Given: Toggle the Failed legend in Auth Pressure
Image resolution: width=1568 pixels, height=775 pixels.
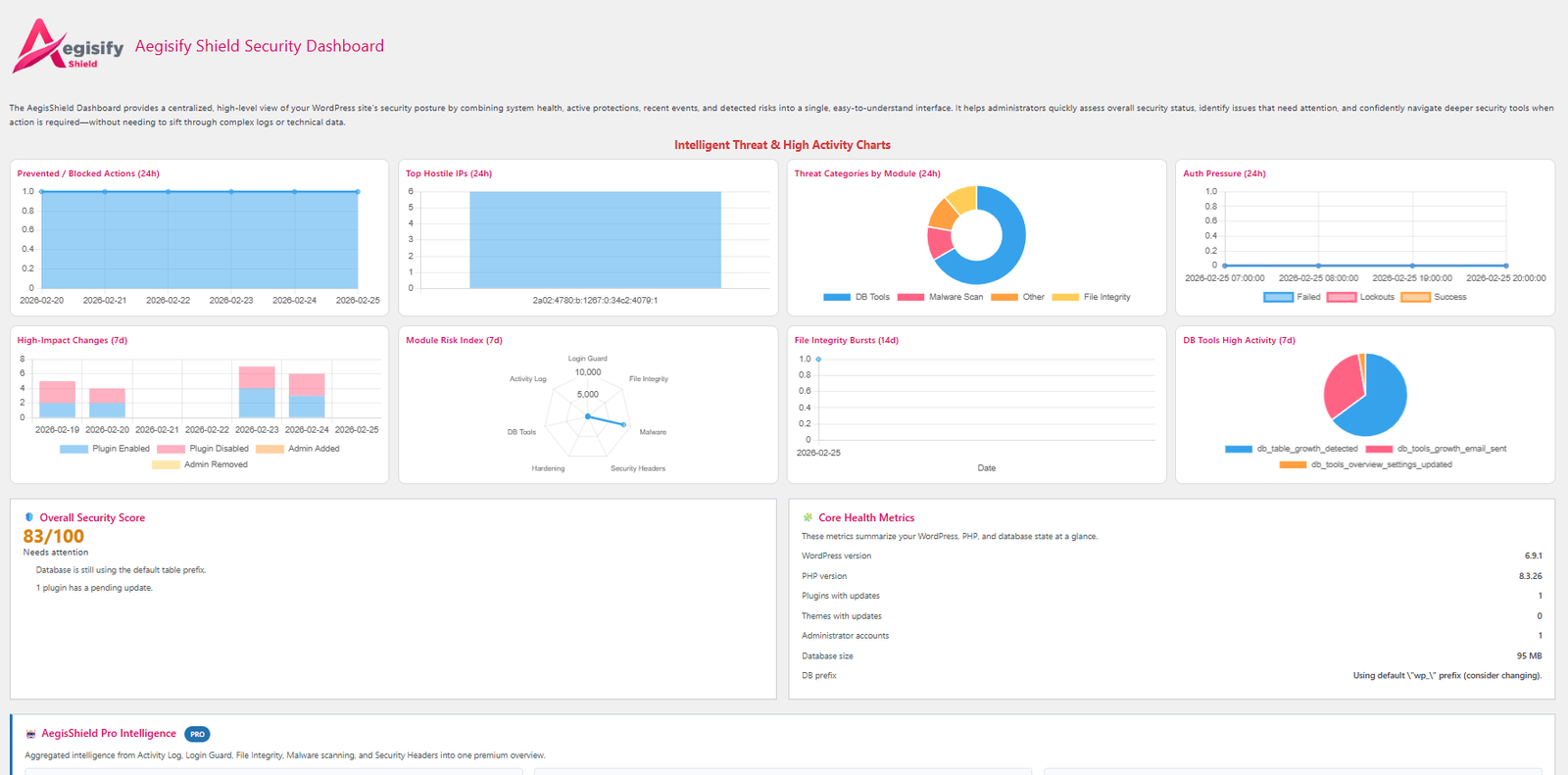Looking at the screenshot, I should (1293, 297).
